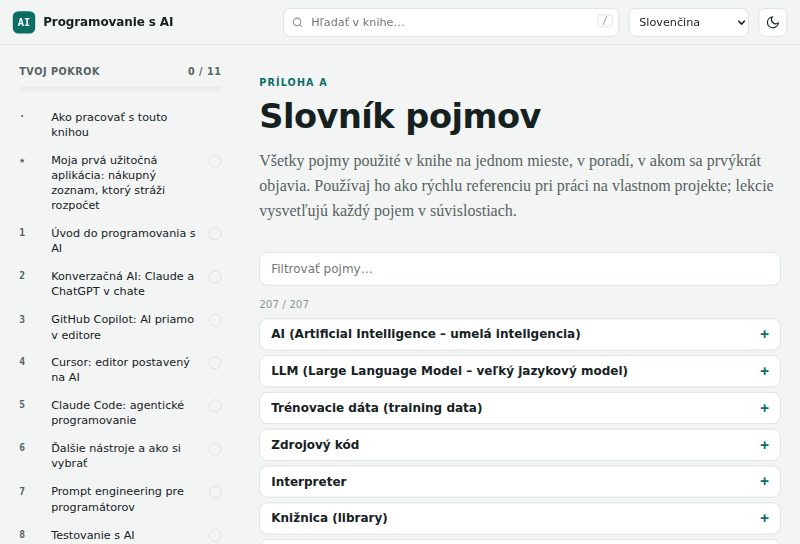This screenshot has height=544, width=800.
Task: Toggle dark mode with the moon icon
Action: (x=772, y=22)
